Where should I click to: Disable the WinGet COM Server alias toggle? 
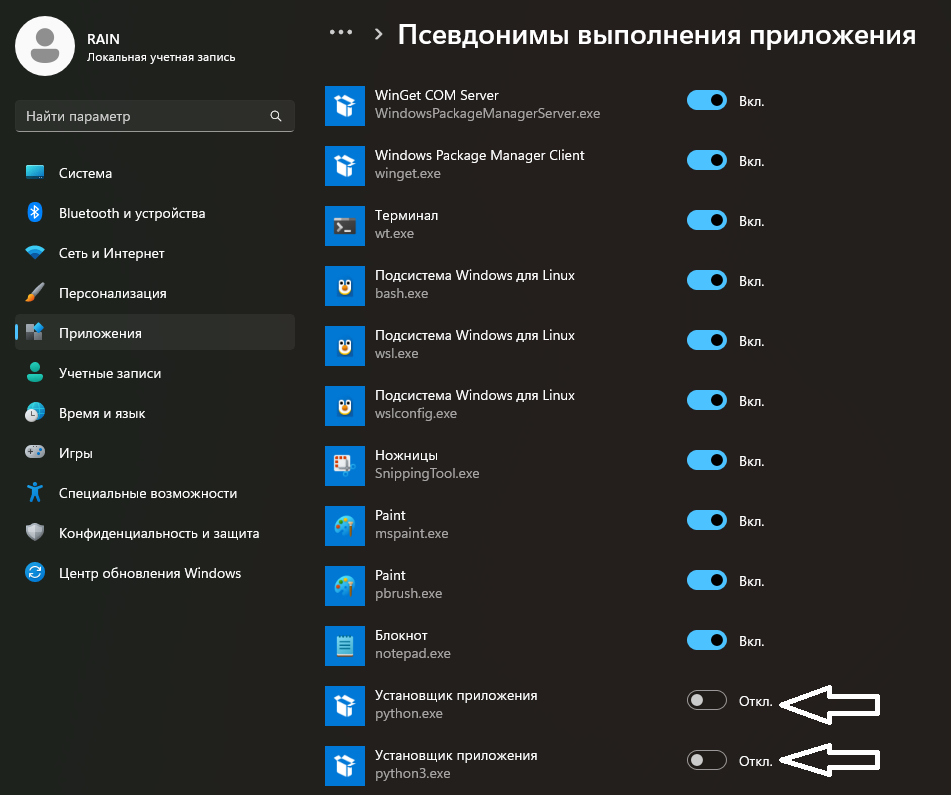(x=707, y=101)
